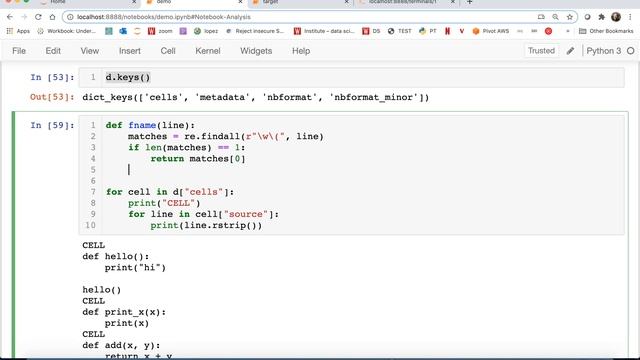Open the Workbook: Under... bookmark
The image size is (640, 360).
click(x=67, y=31)
